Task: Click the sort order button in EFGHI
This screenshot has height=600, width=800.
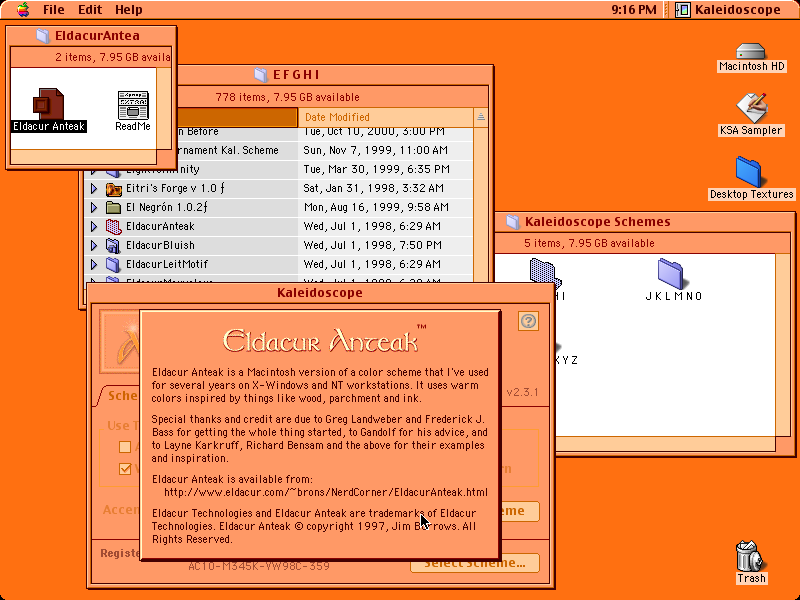Action: coord(481,117)
